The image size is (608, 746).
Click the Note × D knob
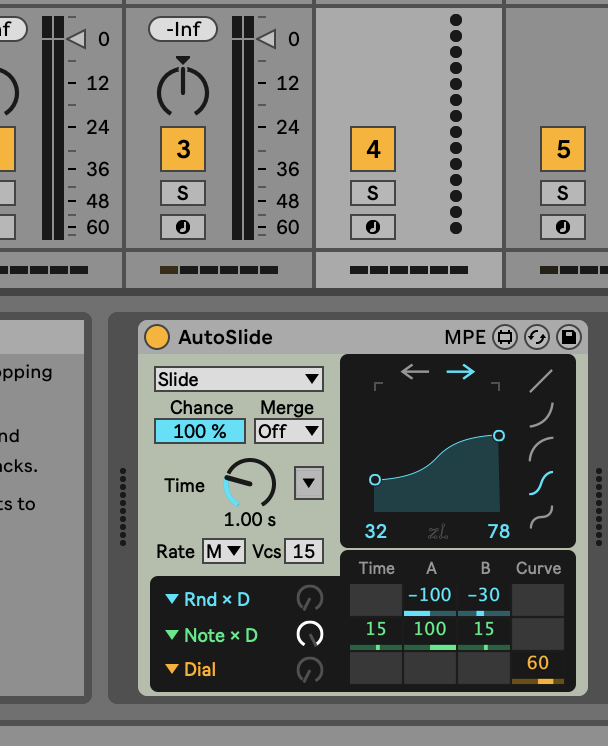tap(310, 634)
